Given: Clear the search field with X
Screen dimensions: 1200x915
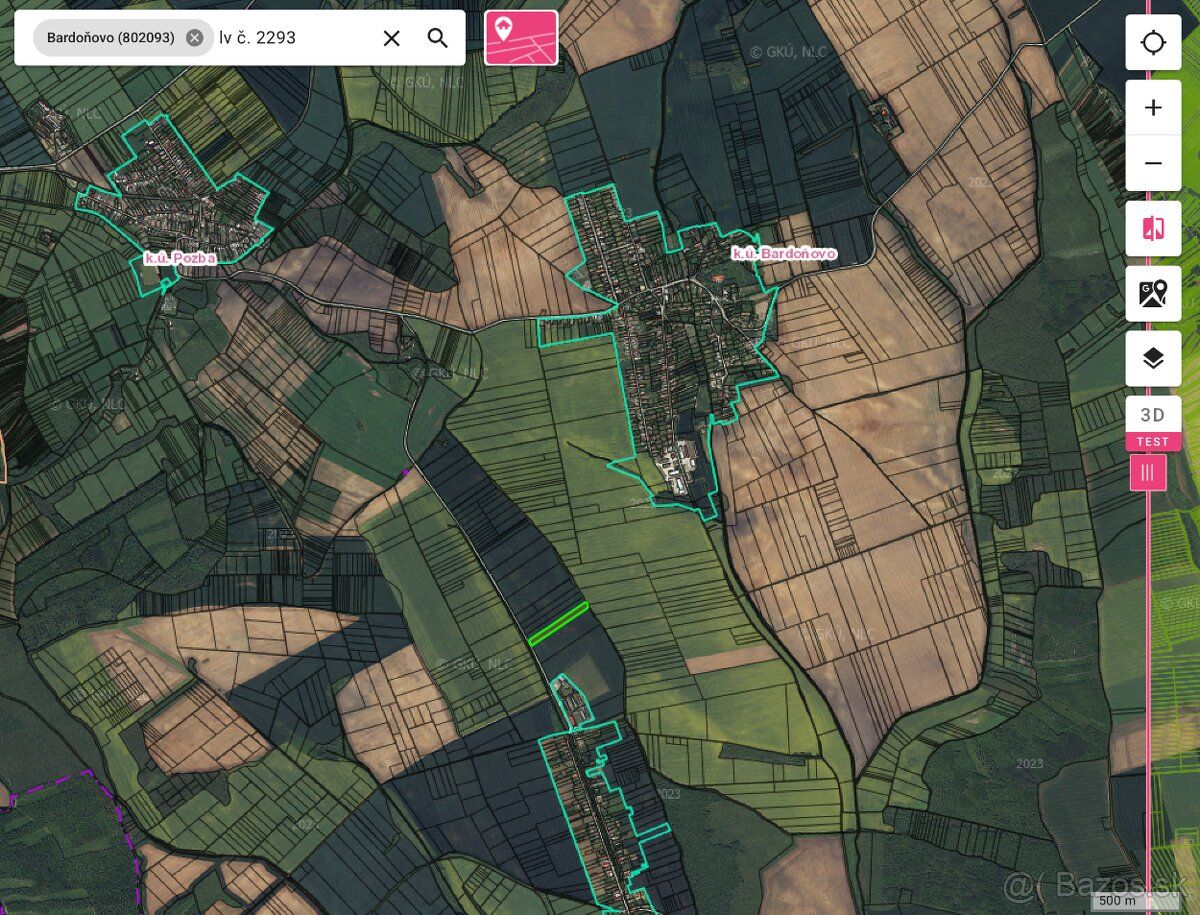Looking at the screenshot, I should tap(392, 38).
